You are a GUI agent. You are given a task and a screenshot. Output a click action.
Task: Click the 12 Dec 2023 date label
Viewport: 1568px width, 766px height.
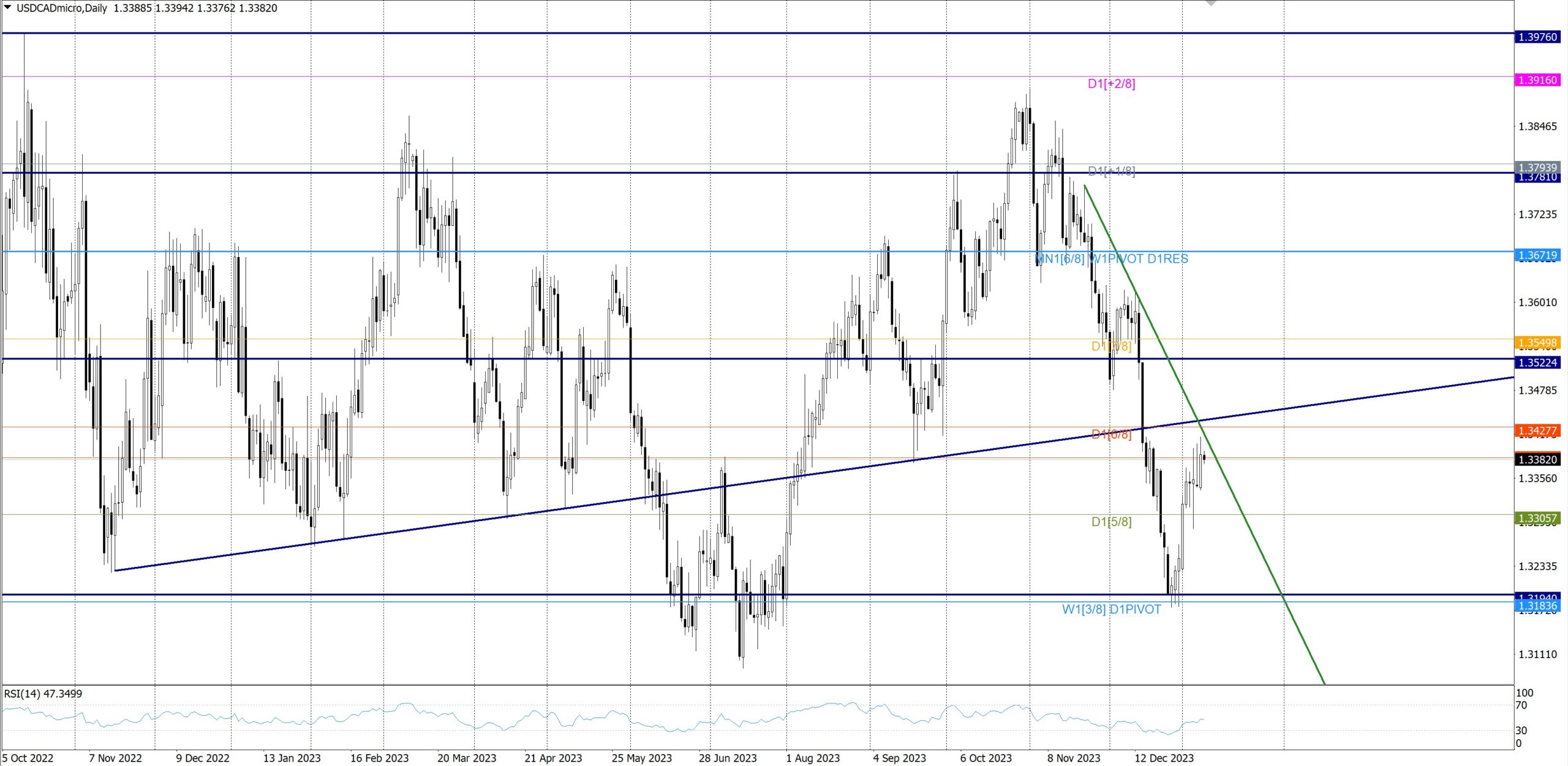(1164, 758)
